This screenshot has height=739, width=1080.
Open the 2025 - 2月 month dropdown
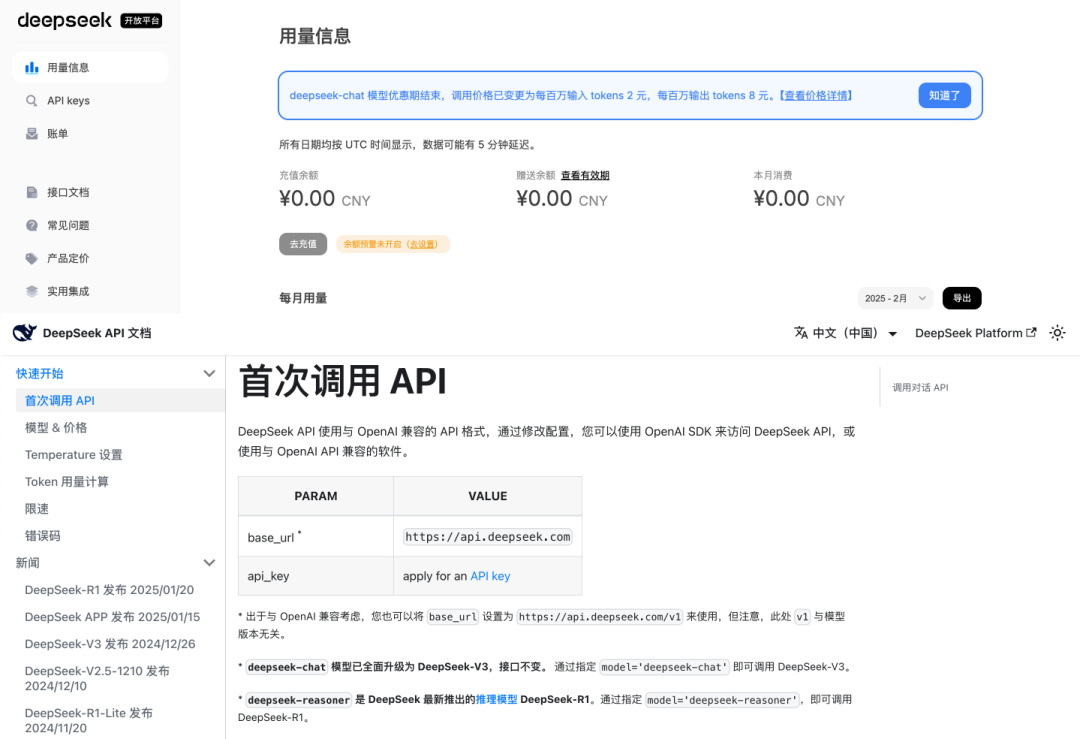click(x=895, y=298)
